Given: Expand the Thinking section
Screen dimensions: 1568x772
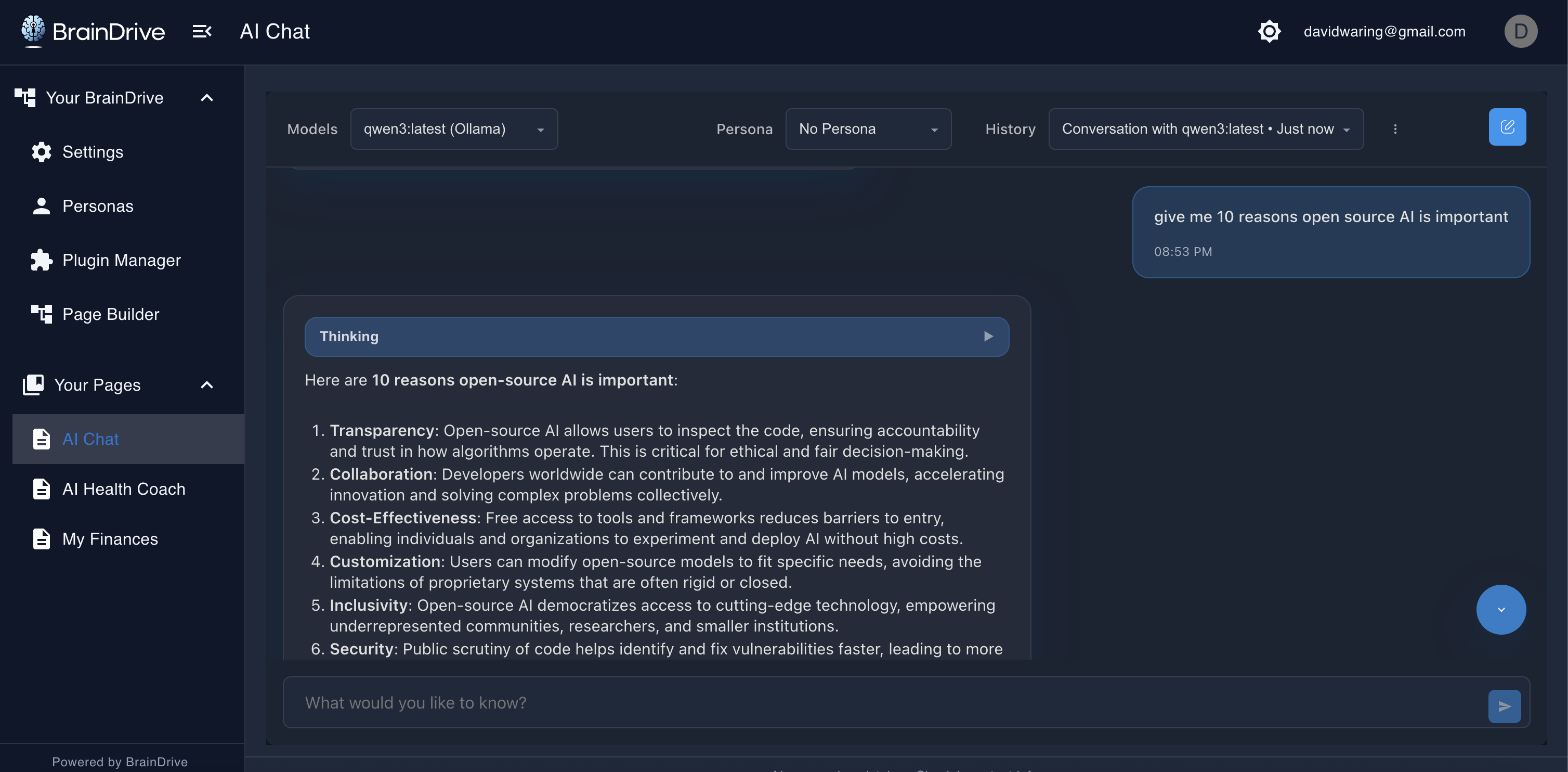Looking at the screenshot, I should pyautogui.click(x=656, y=337).
